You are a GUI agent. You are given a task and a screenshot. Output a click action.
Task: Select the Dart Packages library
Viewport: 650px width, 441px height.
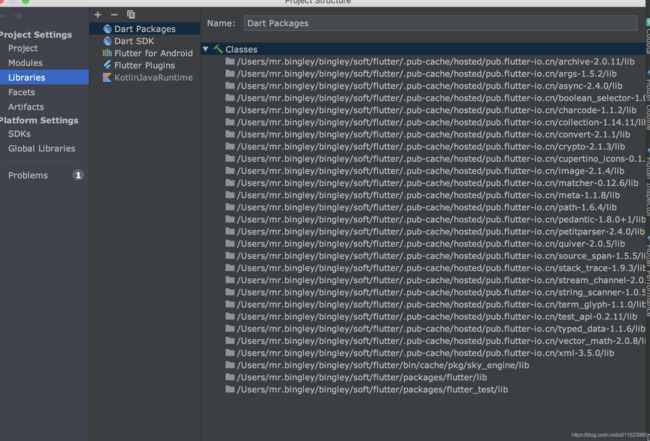[x=145, y=29]
